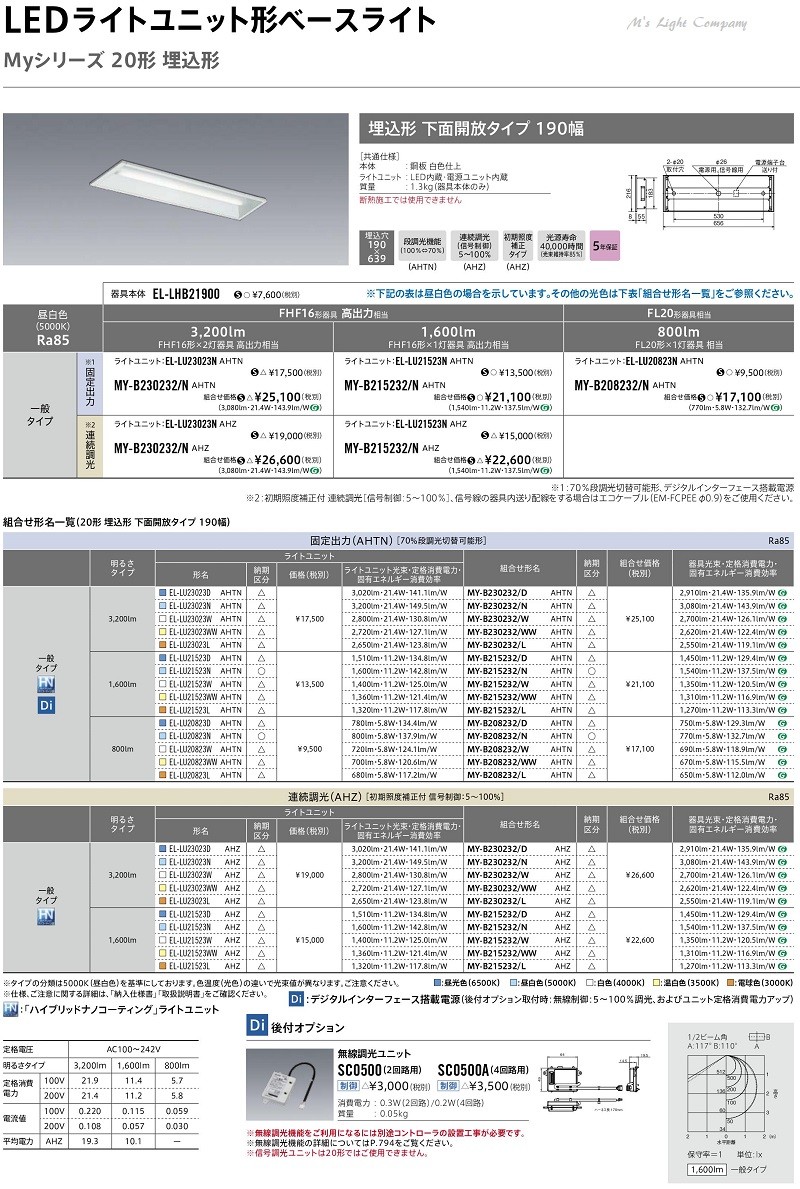Viewport: 800px width, 1189px height.
Task: Click the subtitle Myシリーズ 20形 埋込形
Action: (111, 60)
